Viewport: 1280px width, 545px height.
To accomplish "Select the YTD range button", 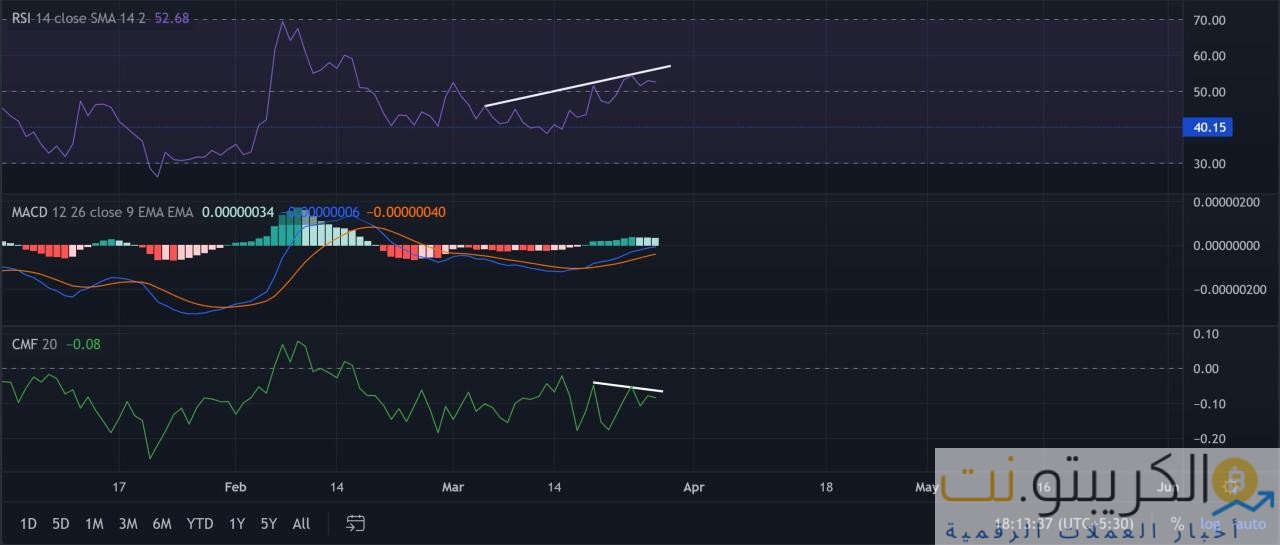I will click(199, 523).
